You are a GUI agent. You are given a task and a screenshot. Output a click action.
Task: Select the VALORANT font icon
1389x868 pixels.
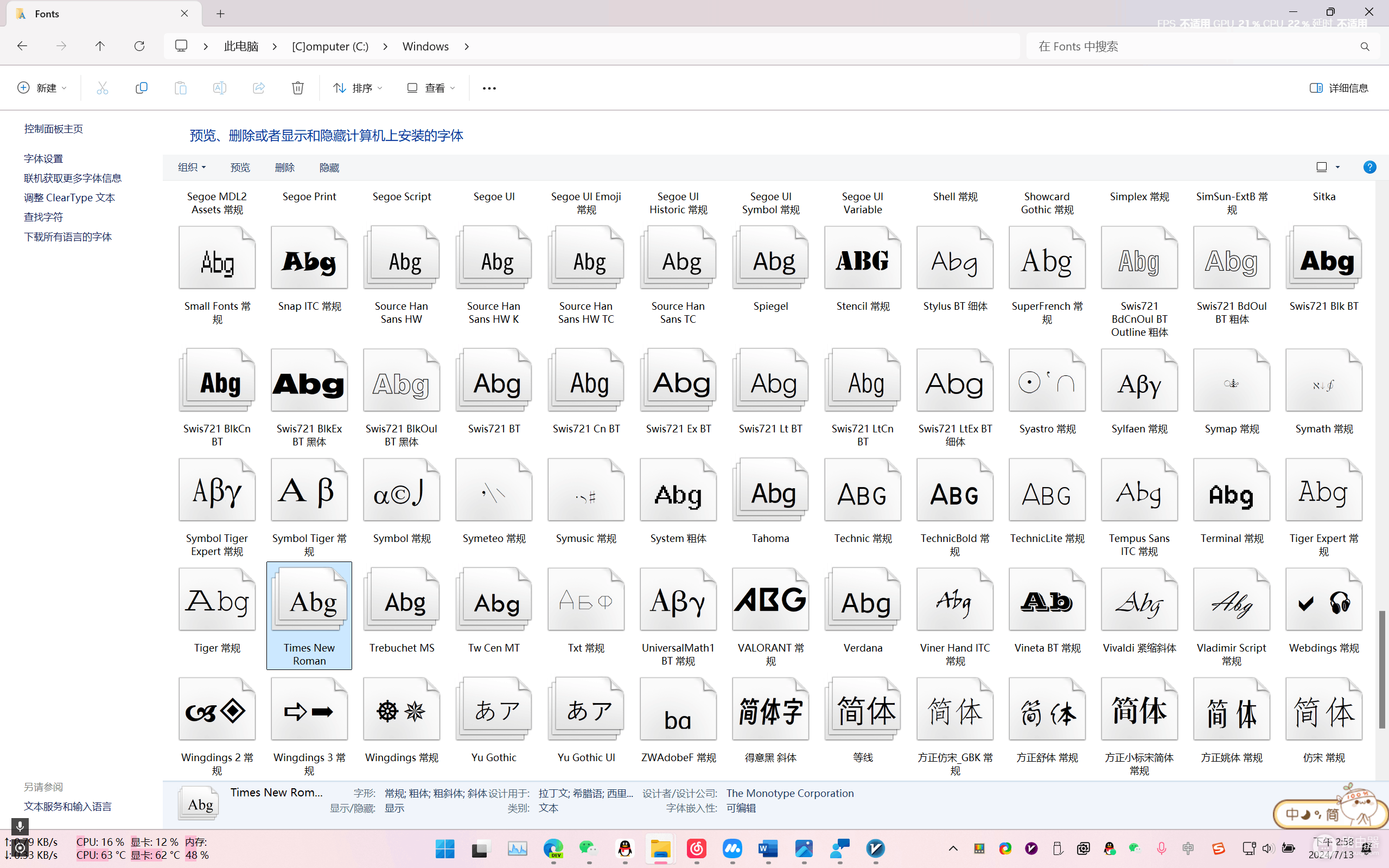770,599
